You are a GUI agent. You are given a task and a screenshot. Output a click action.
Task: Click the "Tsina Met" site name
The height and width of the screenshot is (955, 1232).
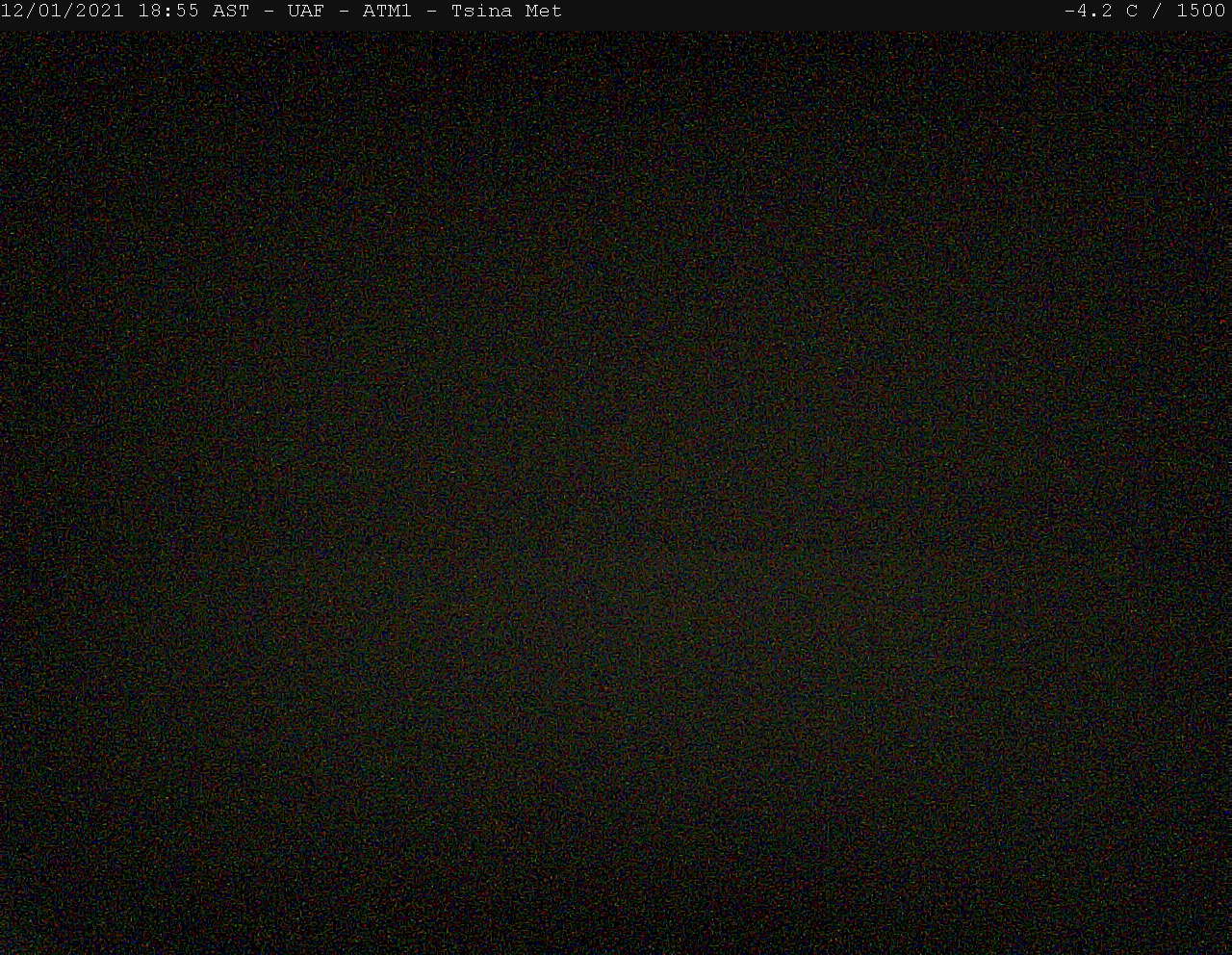coord(506,12)
